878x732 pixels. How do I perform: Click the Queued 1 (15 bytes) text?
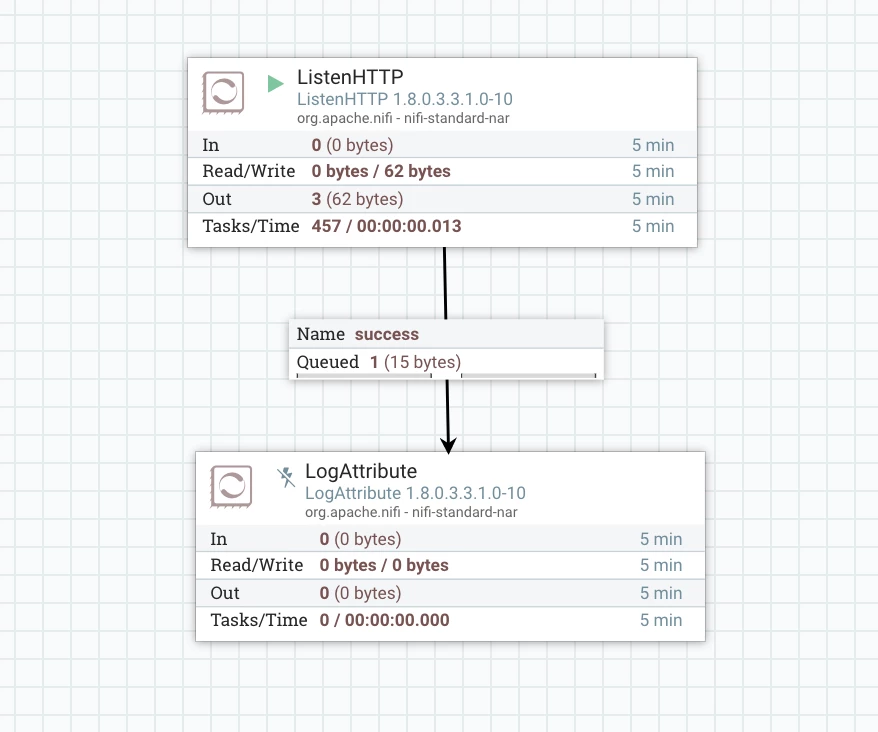(379, 362)
